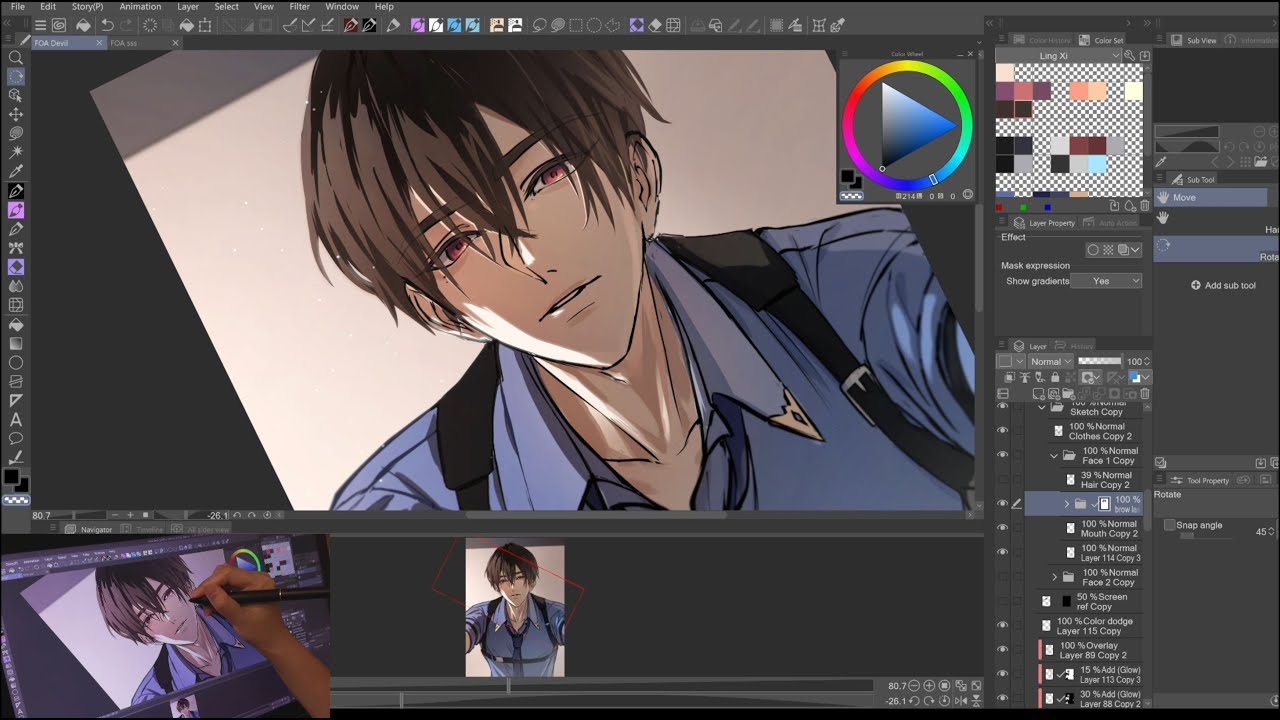
Task: Collapse the Face 1 Copy folder
Action: [x=1054, y=456]
